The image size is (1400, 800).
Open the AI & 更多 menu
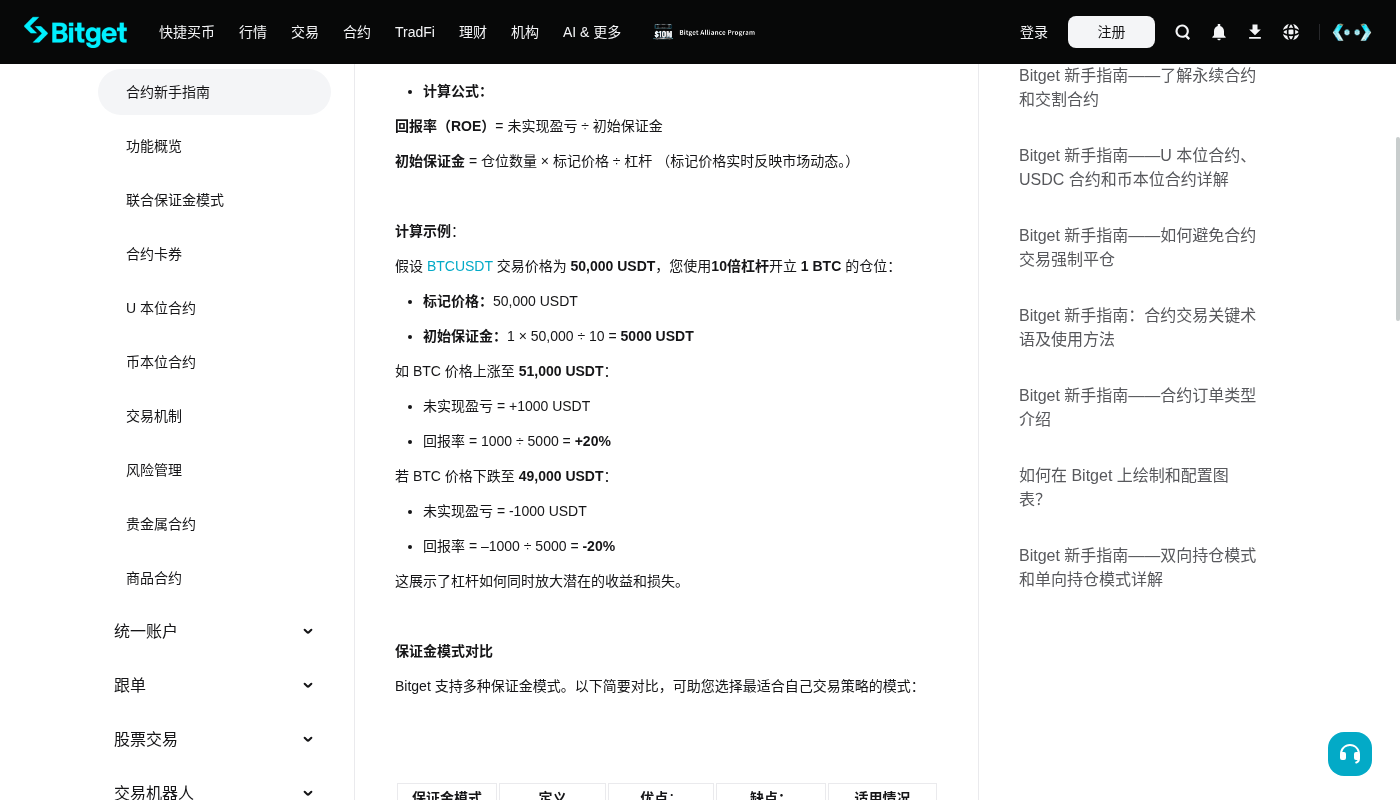(x=592, y=32)
